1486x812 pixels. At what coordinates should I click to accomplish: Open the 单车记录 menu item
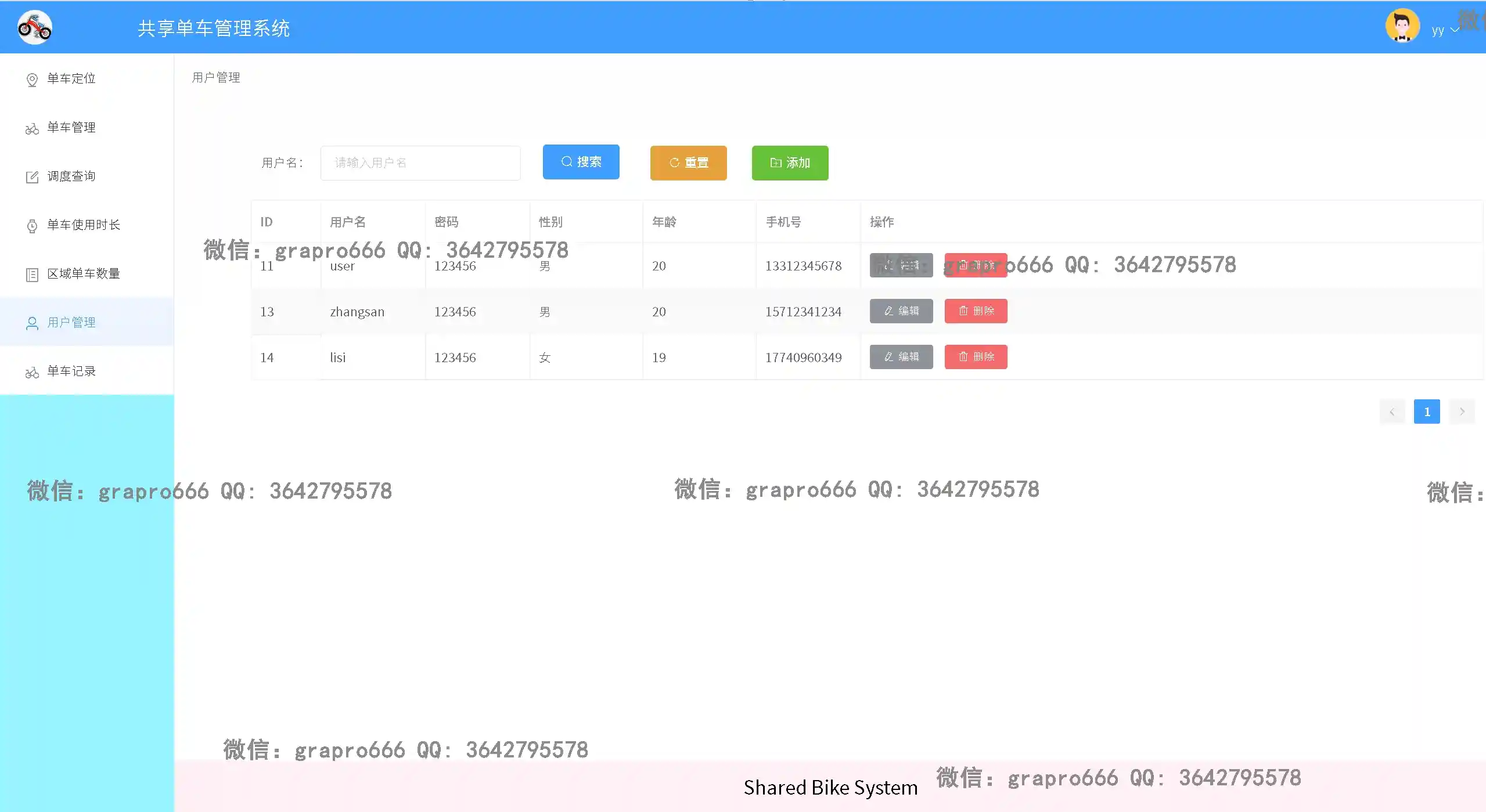tap(71, 371)
